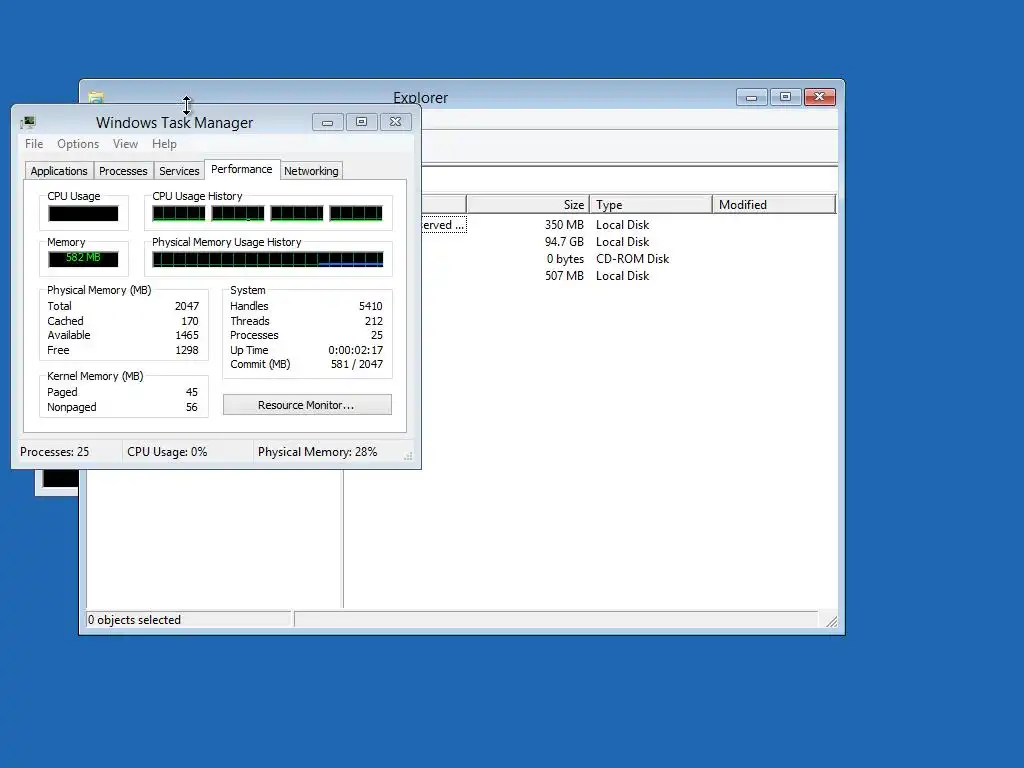Switch to the Networking tab

(311, 171)
